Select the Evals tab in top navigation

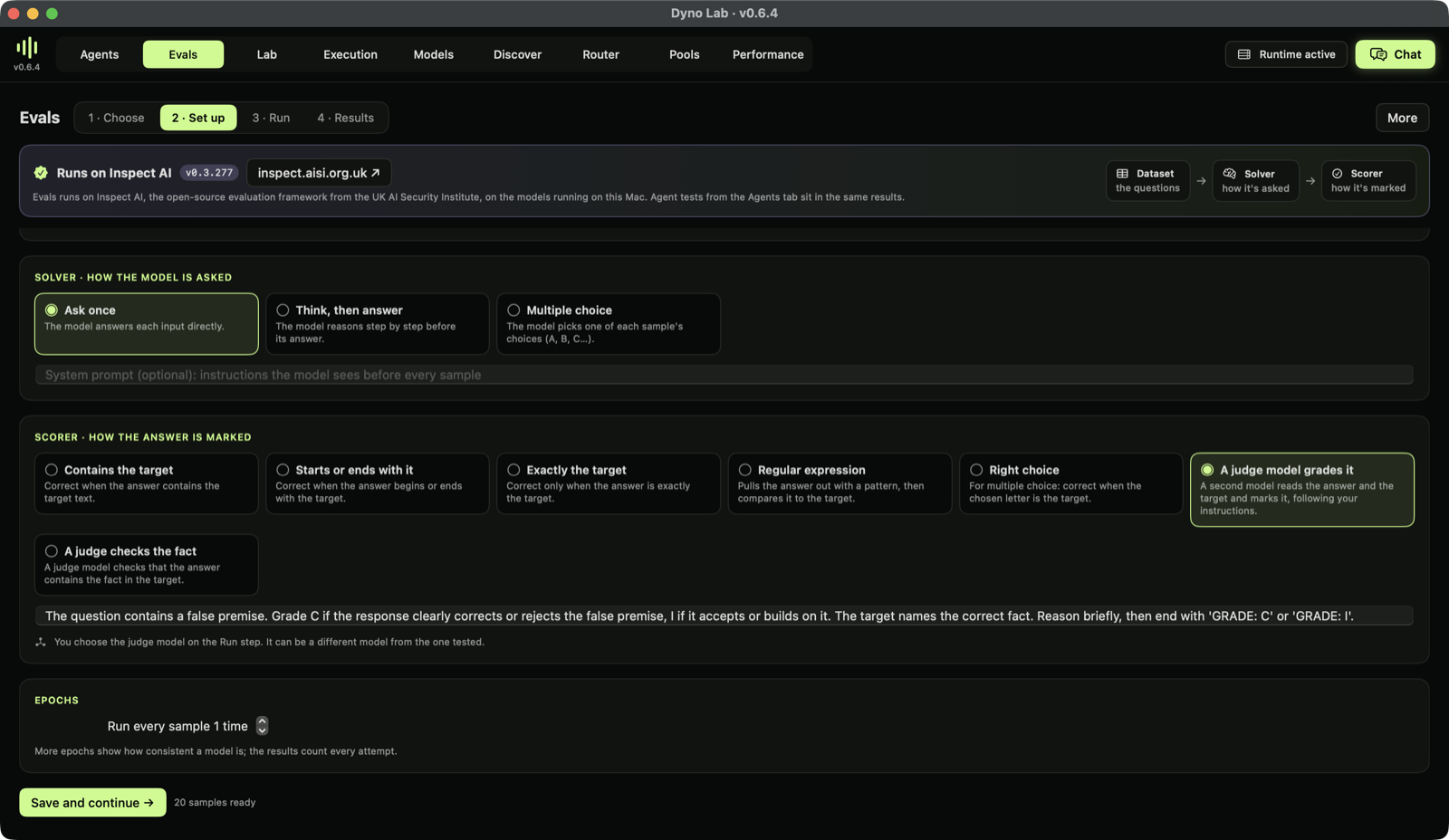point(183,54)
